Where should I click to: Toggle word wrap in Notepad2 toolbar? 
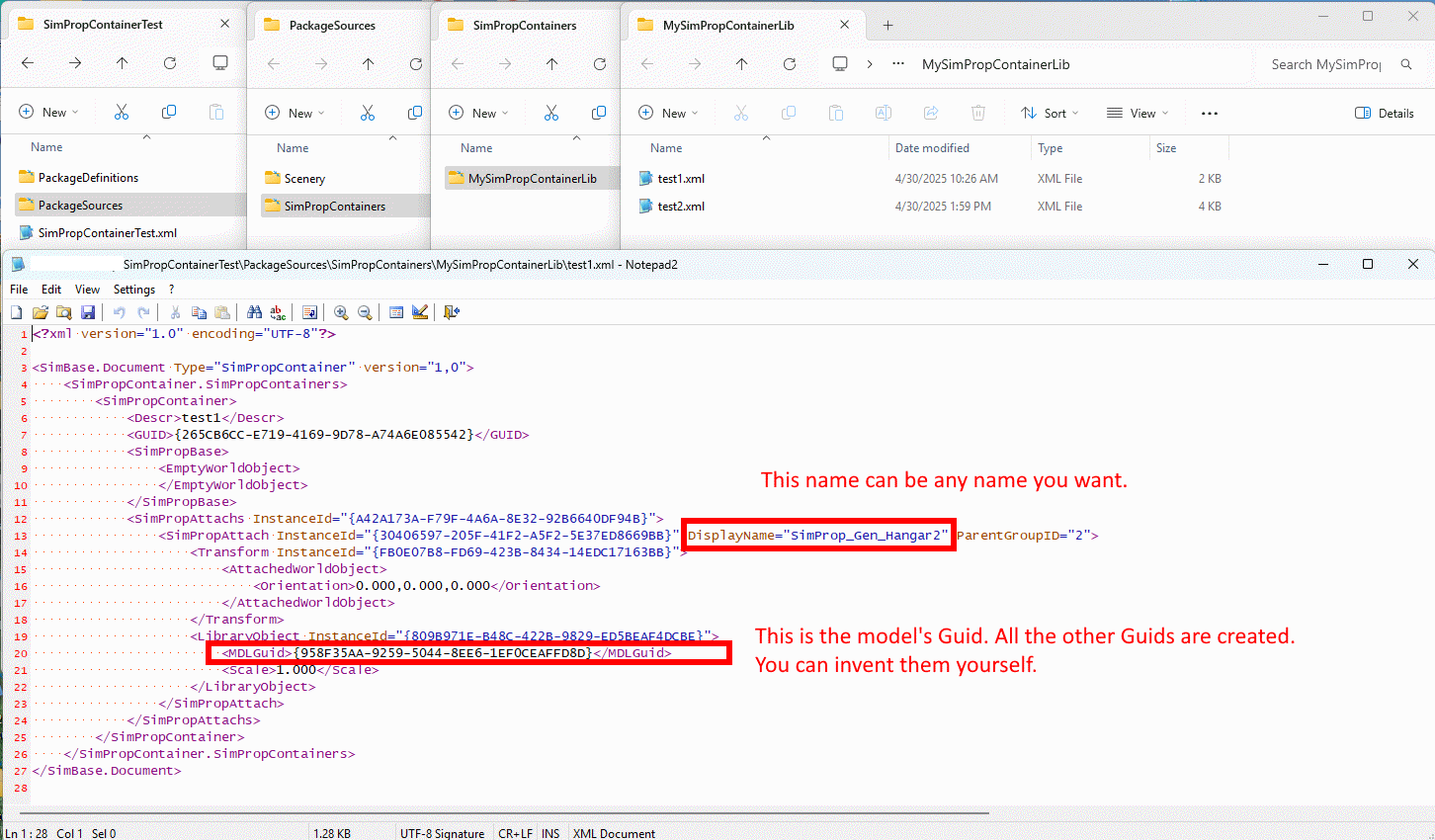[x=309, y=312]
